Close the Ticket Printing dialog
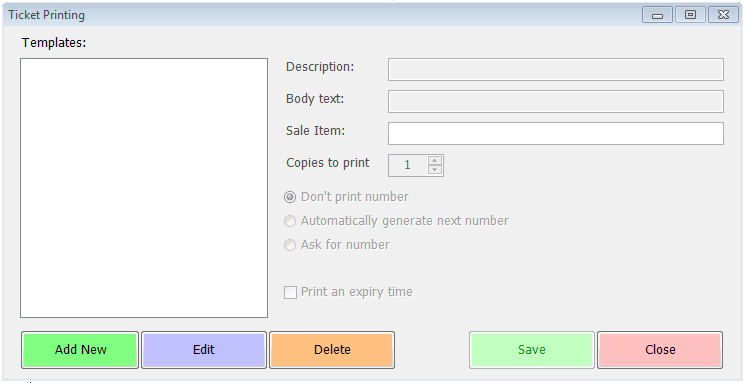746x383 pixels. [660, 350]
